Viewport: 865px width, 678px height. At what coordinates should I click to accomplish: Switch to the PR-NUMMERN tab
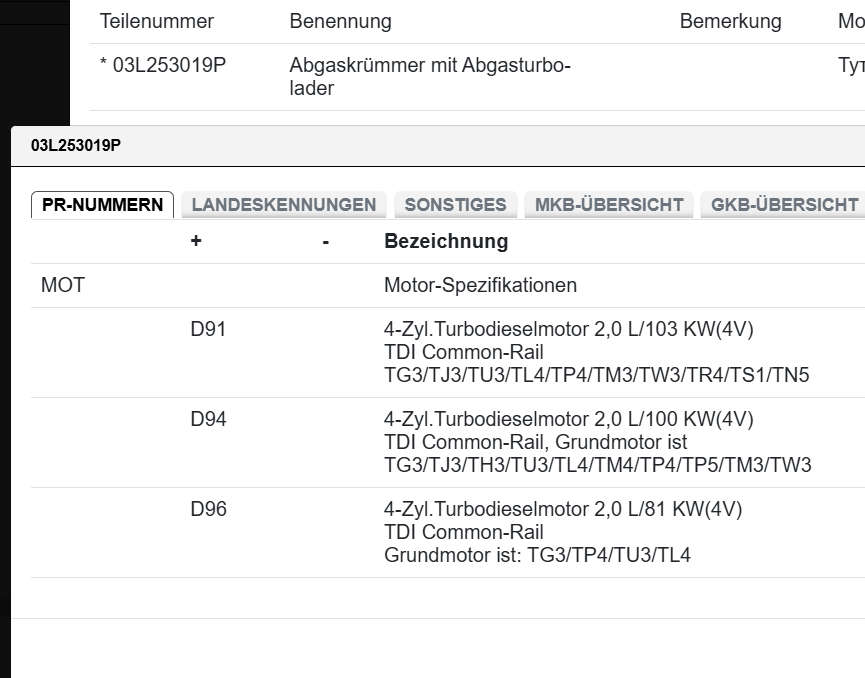(102, 205)
